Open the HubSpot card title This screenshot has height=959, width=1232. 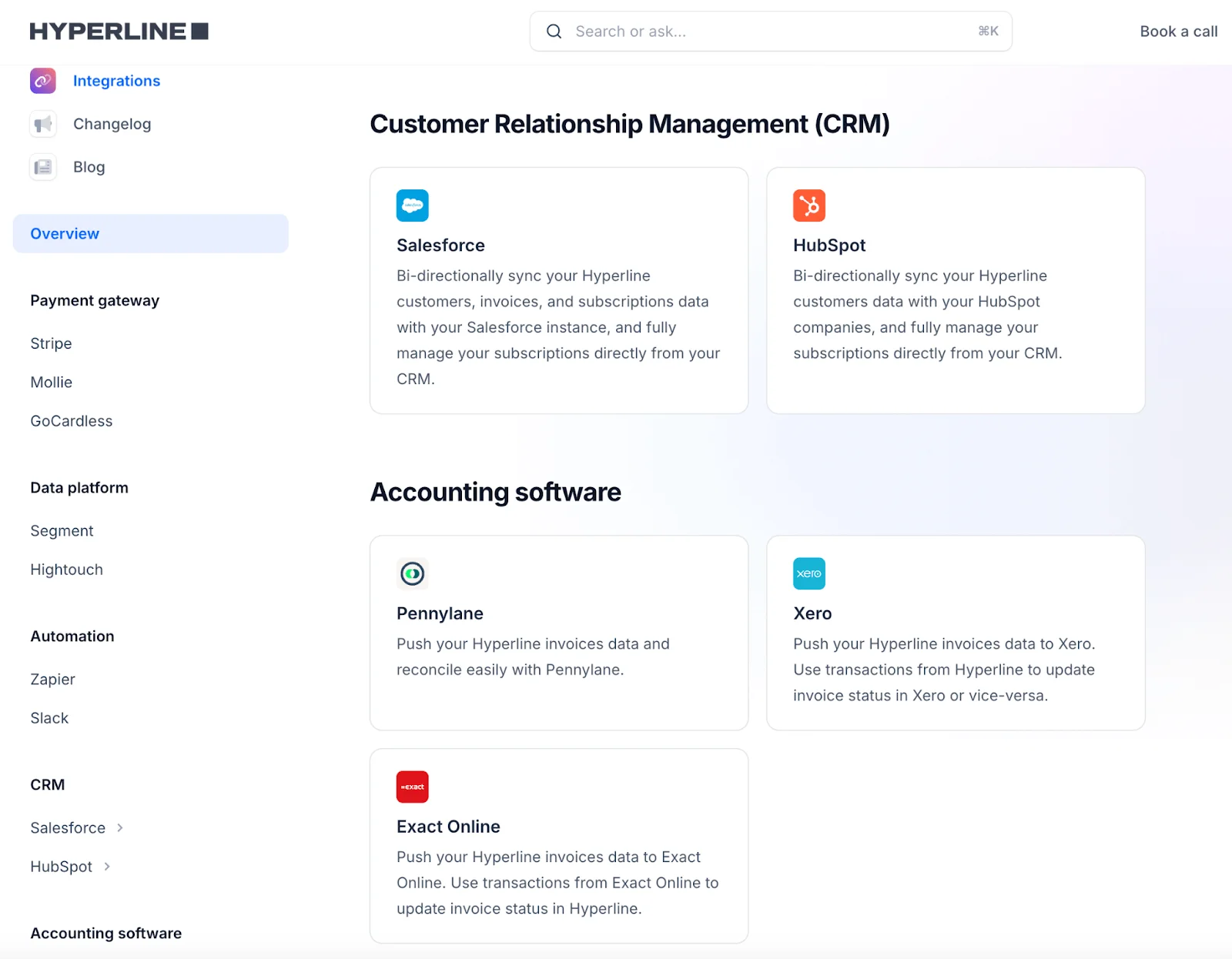pos(830,246)
